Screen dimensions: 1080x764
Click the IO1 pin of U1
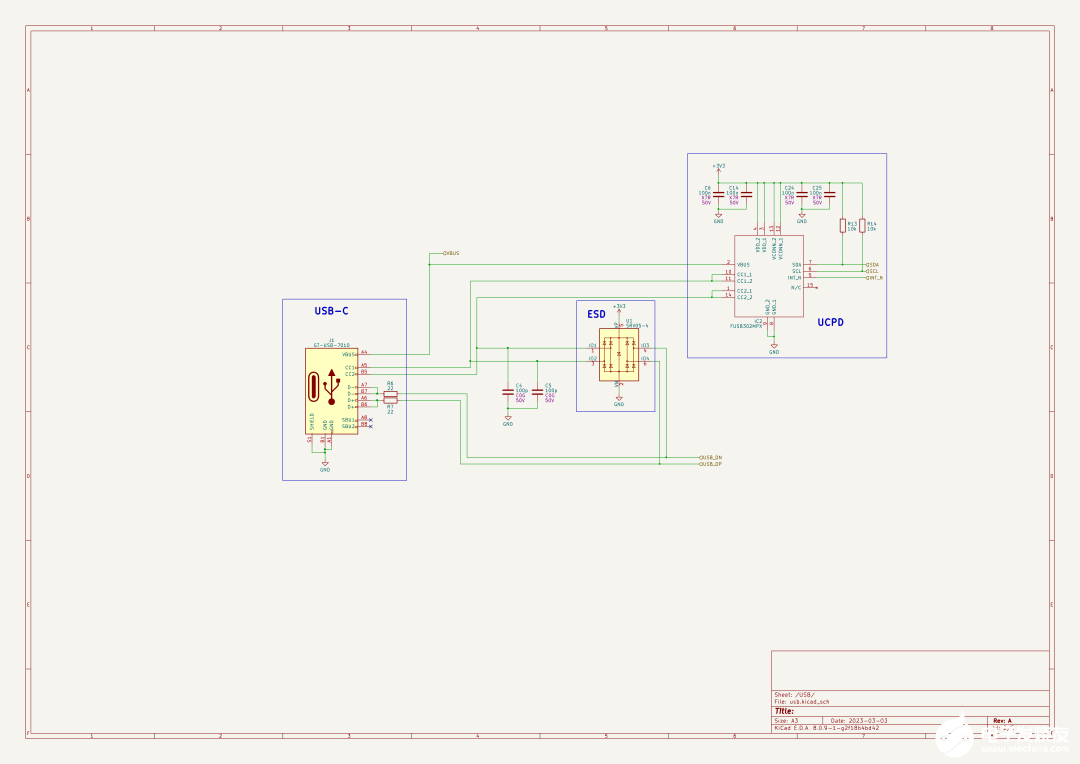[x=593, y=347]
